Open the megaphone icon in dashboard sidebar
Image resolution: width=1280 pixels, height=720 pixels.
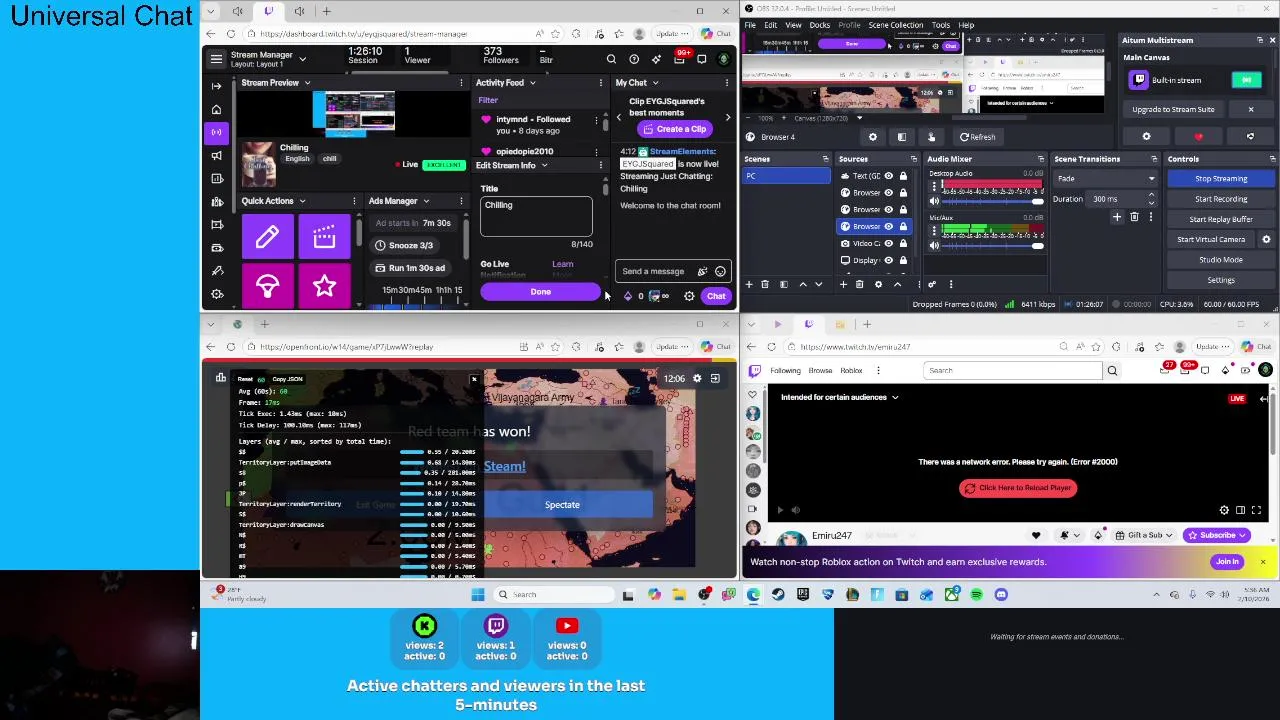coord(216,155)
